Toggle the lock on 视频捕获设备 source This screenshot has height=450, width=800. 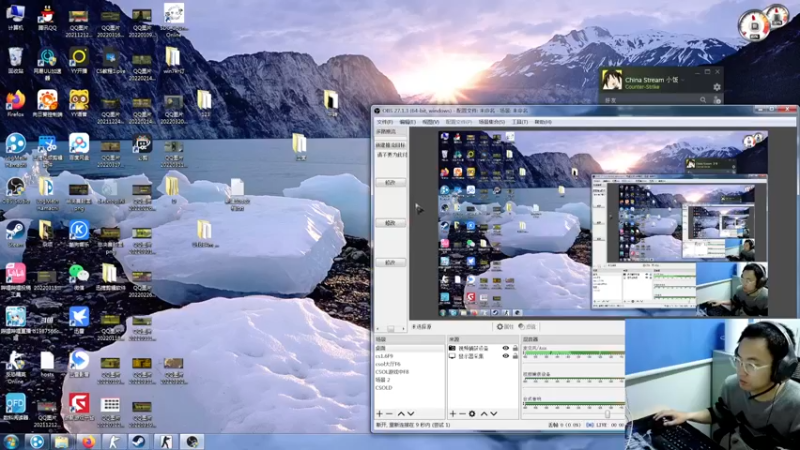coord(515,348)
